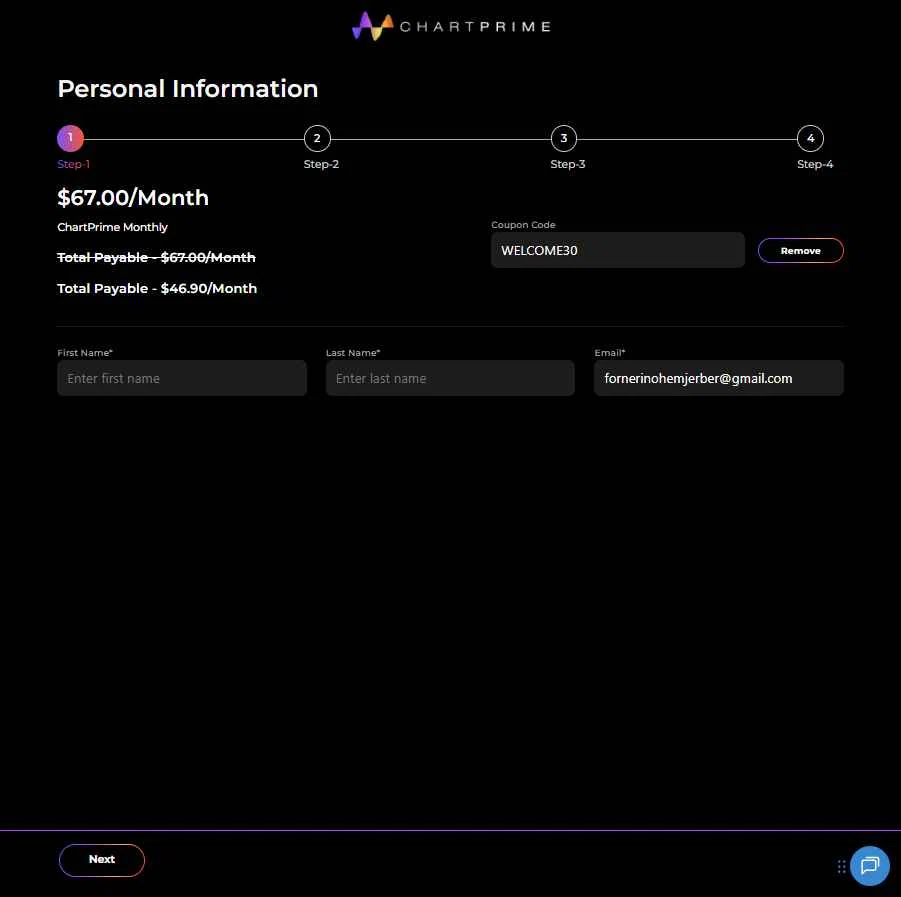901x897 pixels.
Task: Click the Coupon Code field containing WELCOME30
Action: click(x=618, y=250)
